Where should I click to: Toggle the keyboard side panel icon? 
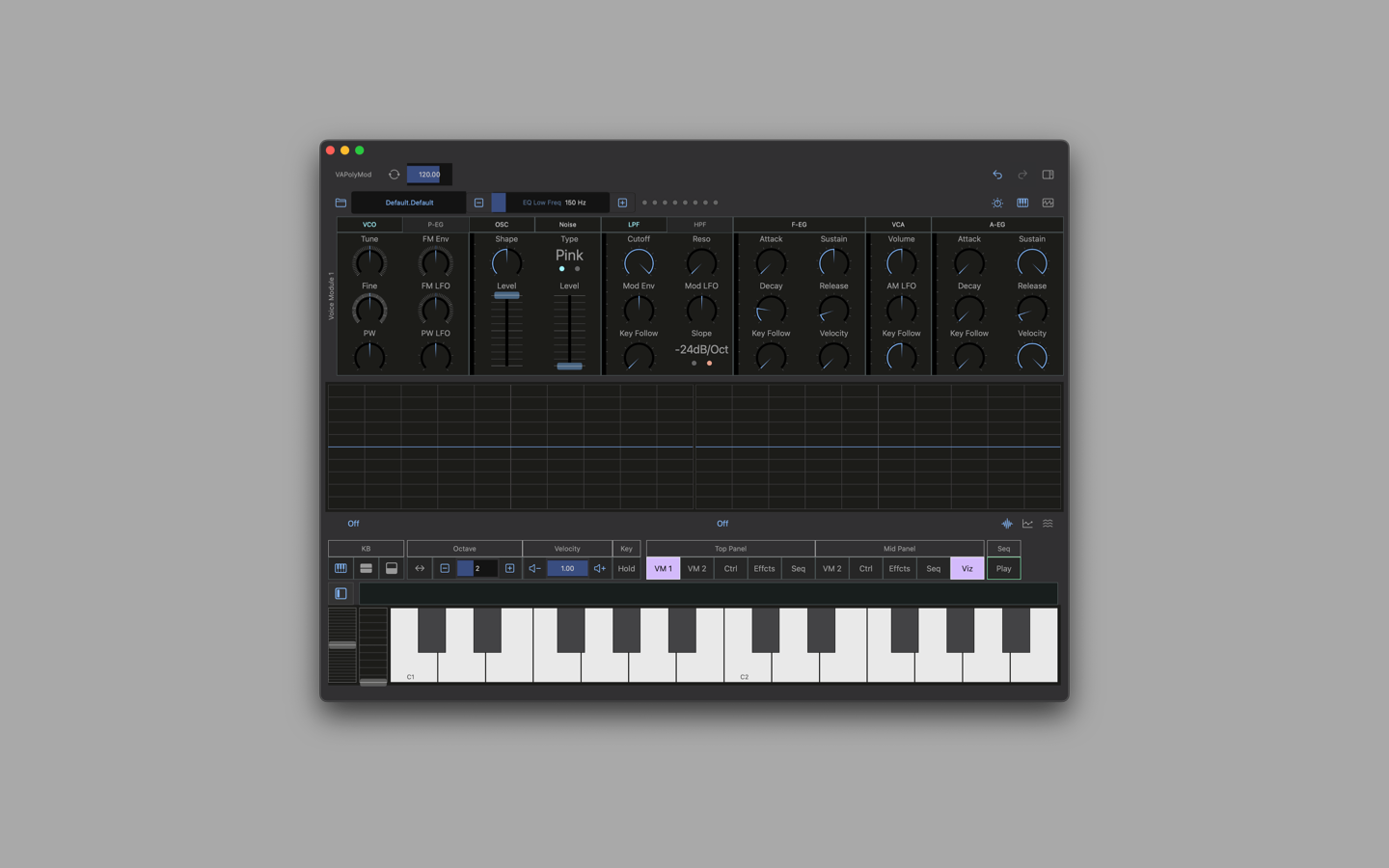(x=340, y=593)
